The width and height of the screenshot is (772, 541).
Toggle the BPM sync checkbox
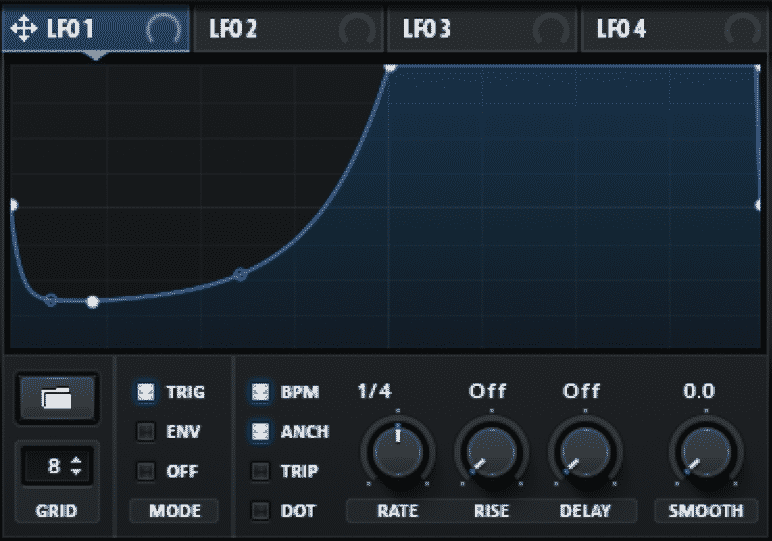(260, 392)
